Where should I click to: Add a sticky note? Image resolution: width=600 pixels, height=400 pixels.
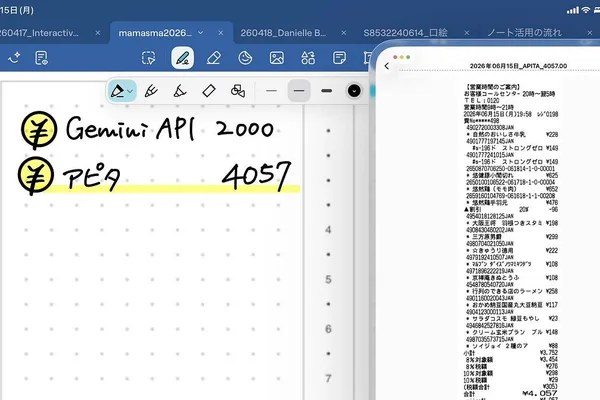(339, 58)
